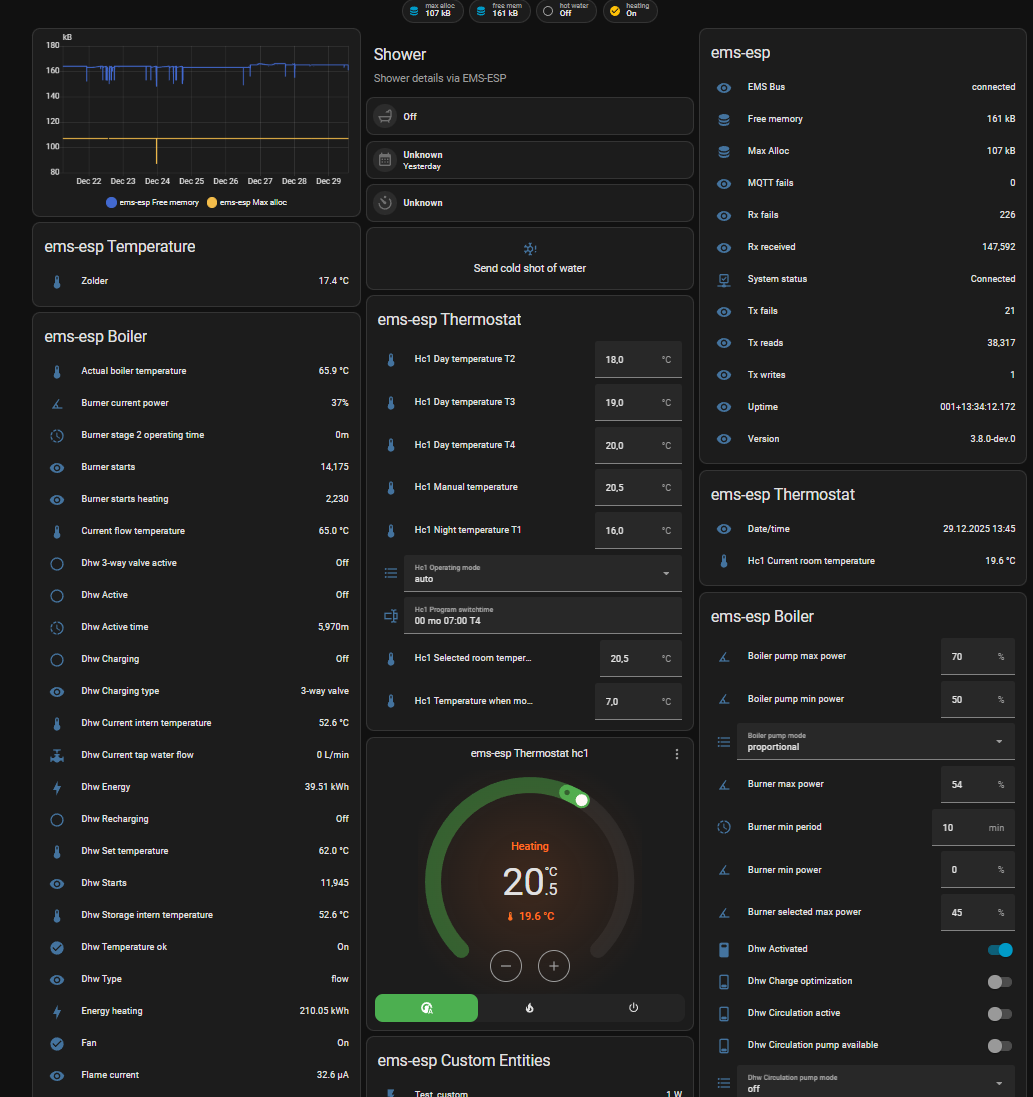Image resolution: width=1033 pixels, height=1097 pixels.
Task: Expand the Boiler pump mode dropdown
Action: pyautogui.click(x=875, y=741)
